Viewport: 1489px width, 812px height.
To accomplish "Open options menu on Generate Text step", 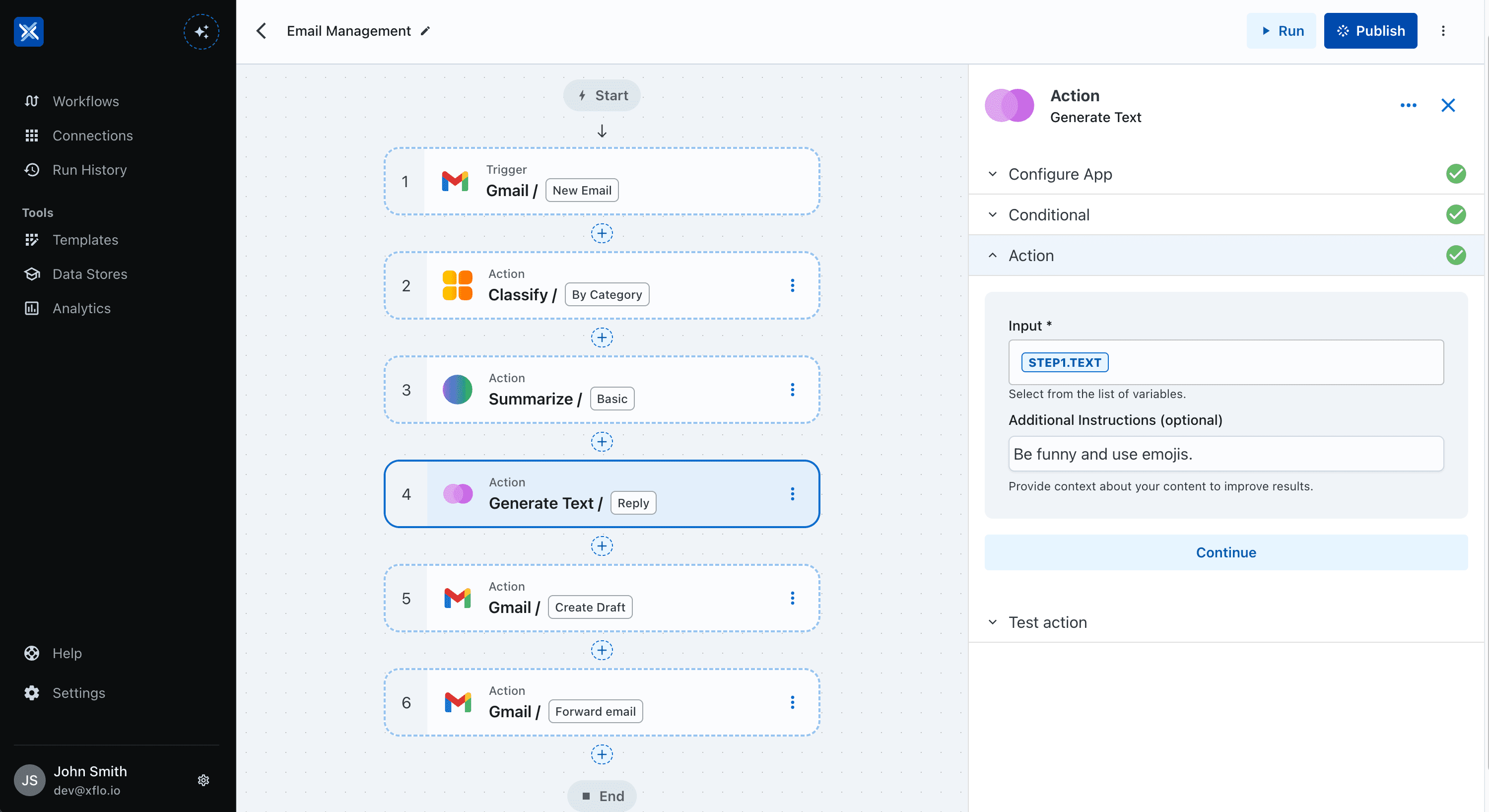I will [793, 494].
